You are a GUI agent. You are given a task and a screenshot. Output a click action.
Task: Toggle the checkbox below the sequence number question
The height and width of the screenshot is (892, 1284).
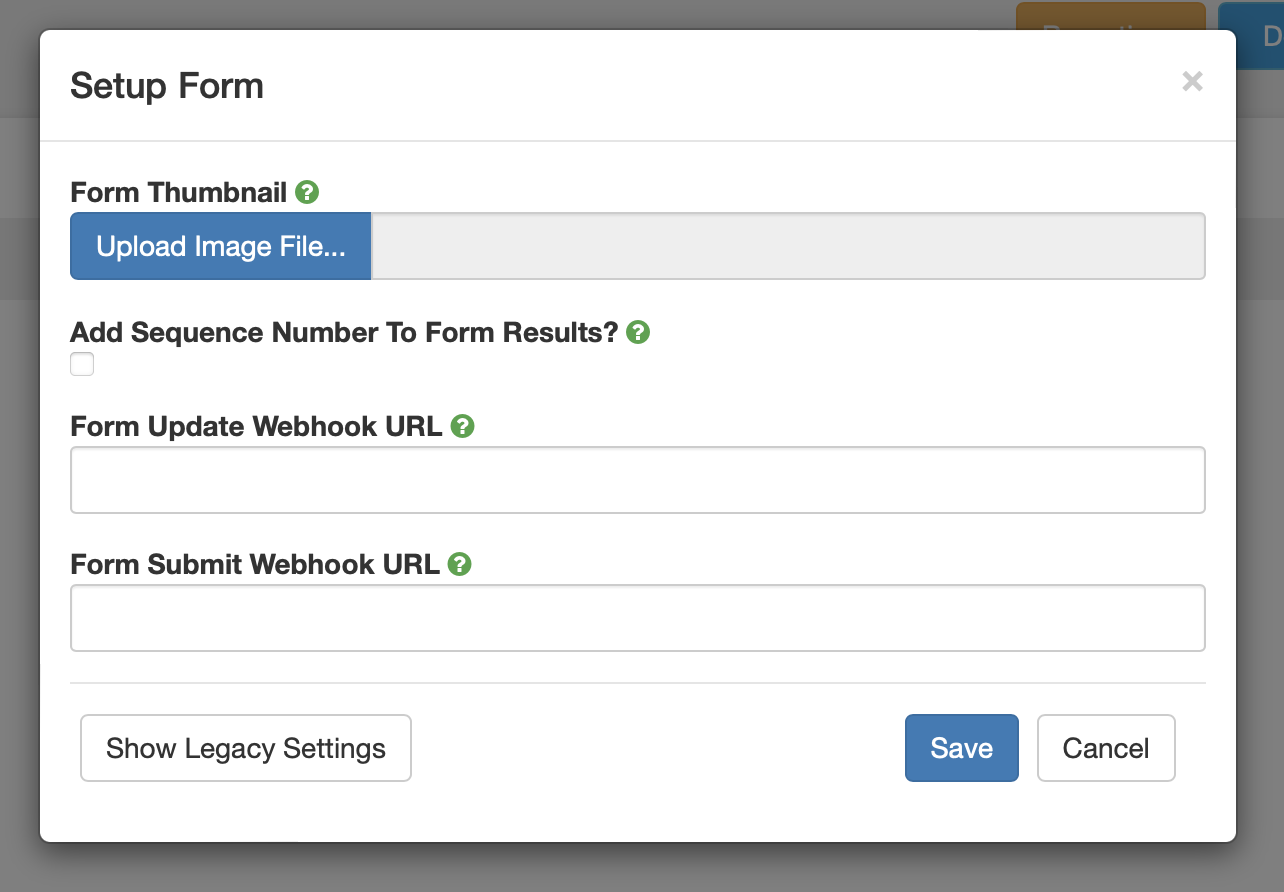click(x=81, y=364)
